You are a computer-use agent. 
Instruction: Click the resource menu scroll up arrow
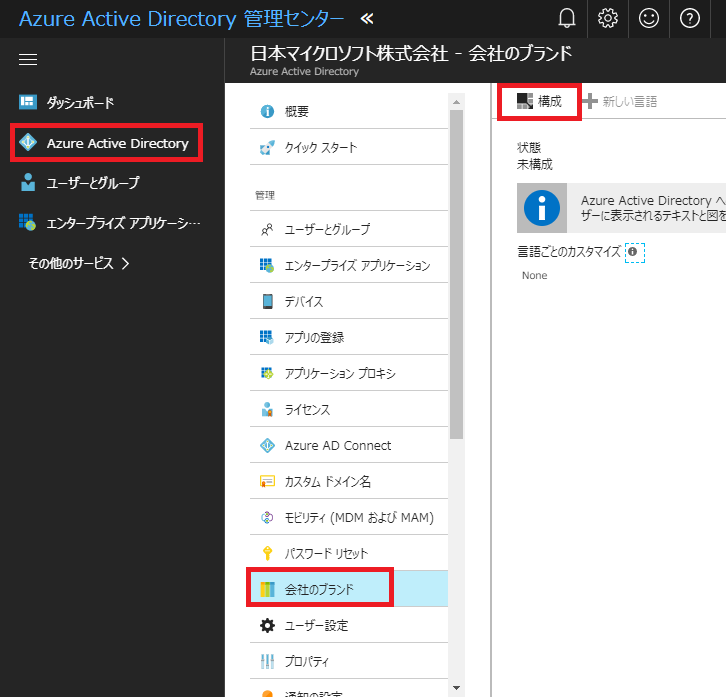[x=457, y=102]
